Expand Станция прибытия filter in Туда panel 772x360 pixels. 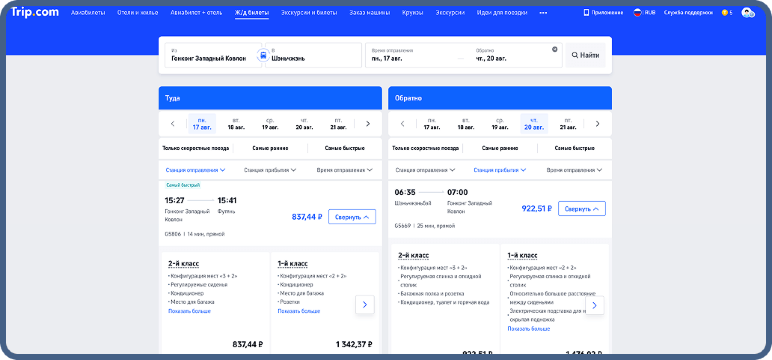(x=270, y=170)
